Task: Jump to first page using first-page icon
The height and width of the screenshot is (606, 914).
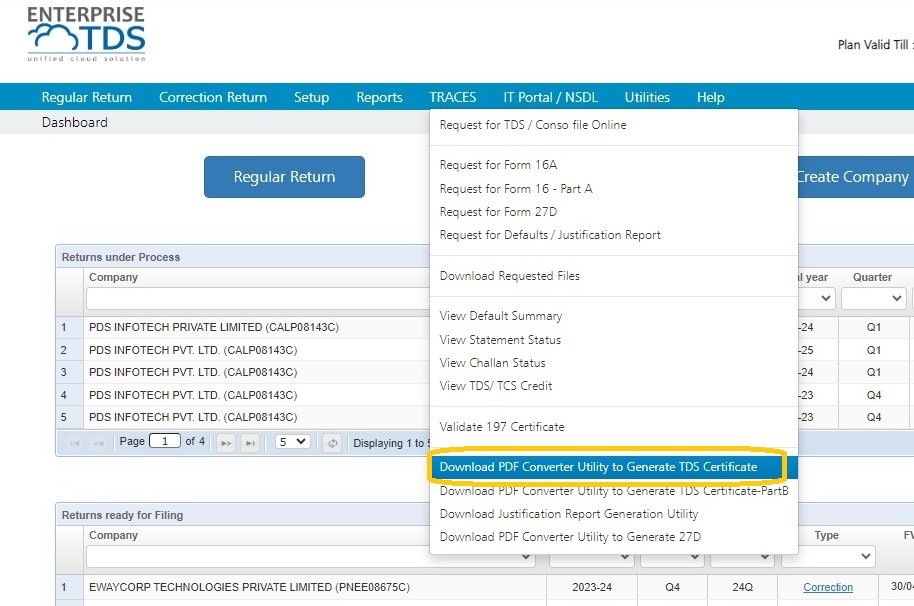Action: (75, 442)
